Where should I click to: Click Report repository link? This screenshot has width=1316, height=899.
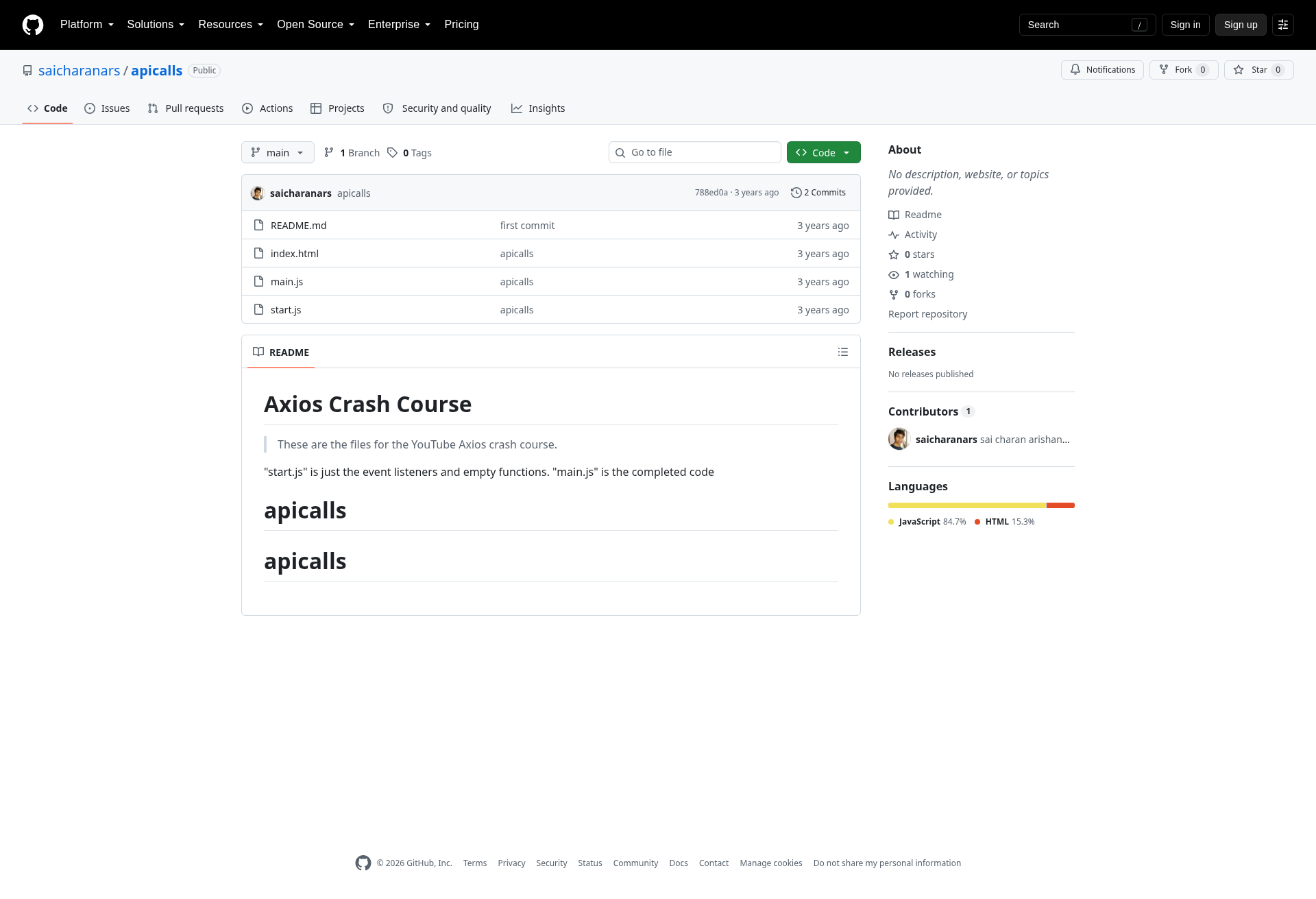point(927,314)
